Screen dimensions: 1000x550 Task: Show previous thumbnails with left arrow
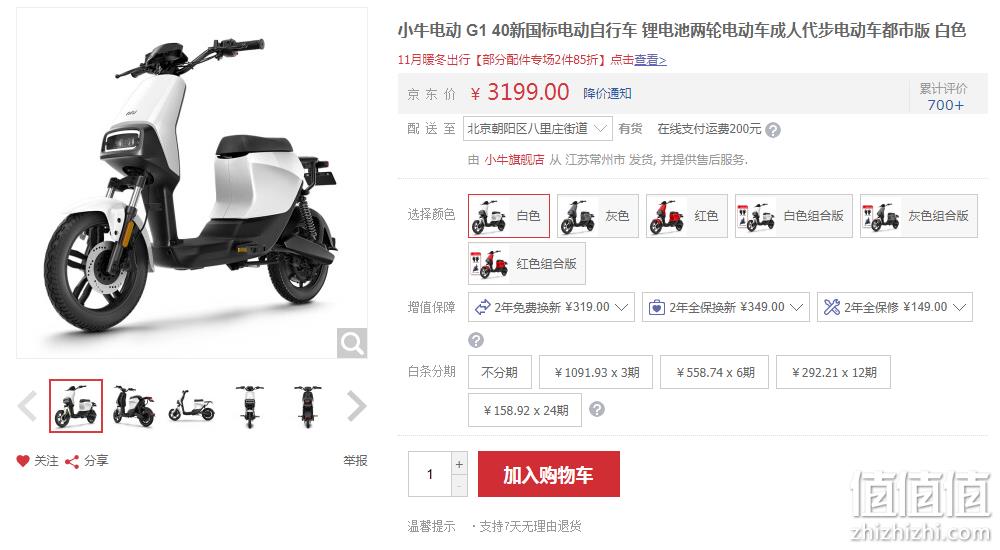[x=27, y=406]
